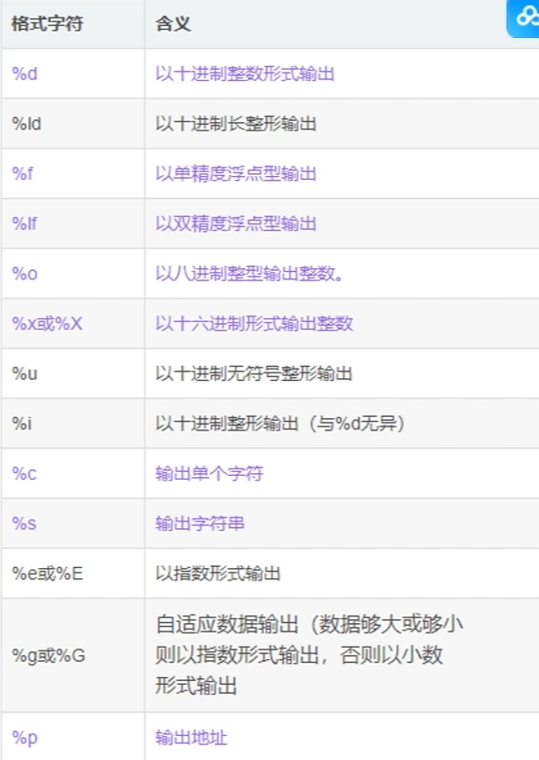The height and width of the screenshot is (760, 539).
Task: Click the %f format link
Action: [22, 174]
